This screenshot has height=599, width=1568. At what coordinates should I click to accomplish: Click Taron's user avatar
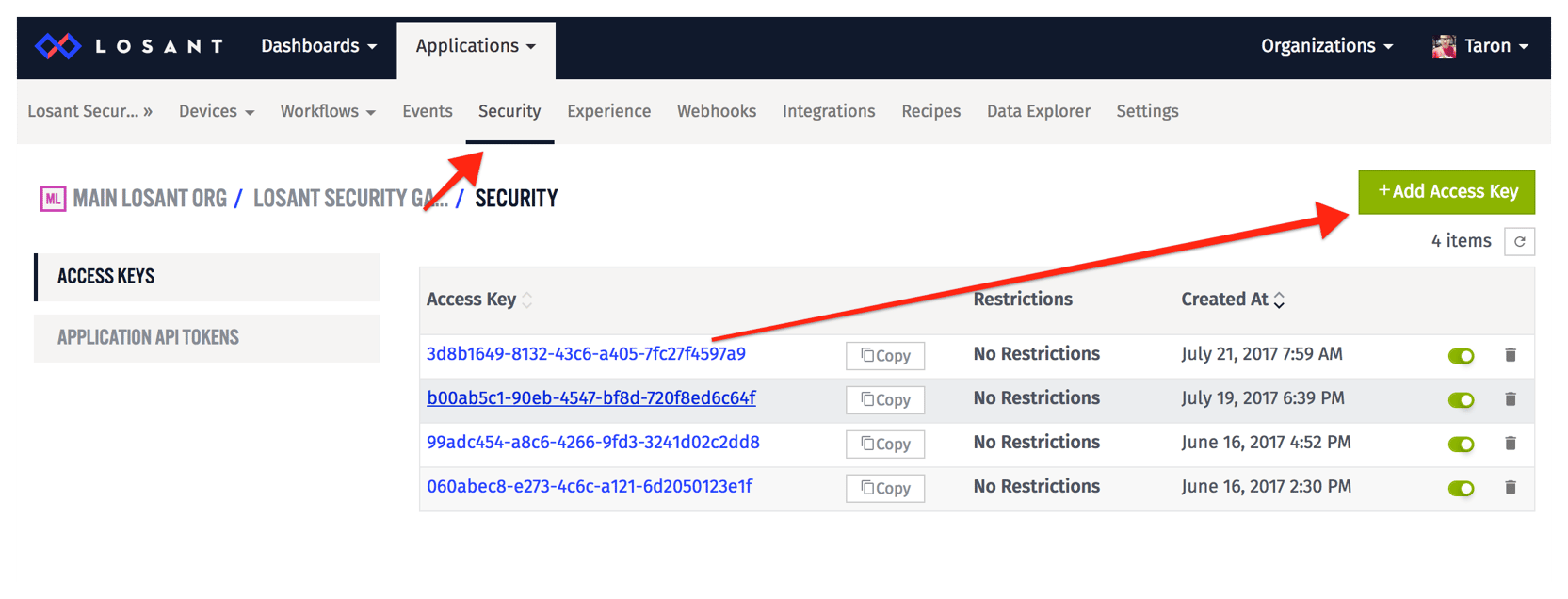click(x=1444, y=46)
